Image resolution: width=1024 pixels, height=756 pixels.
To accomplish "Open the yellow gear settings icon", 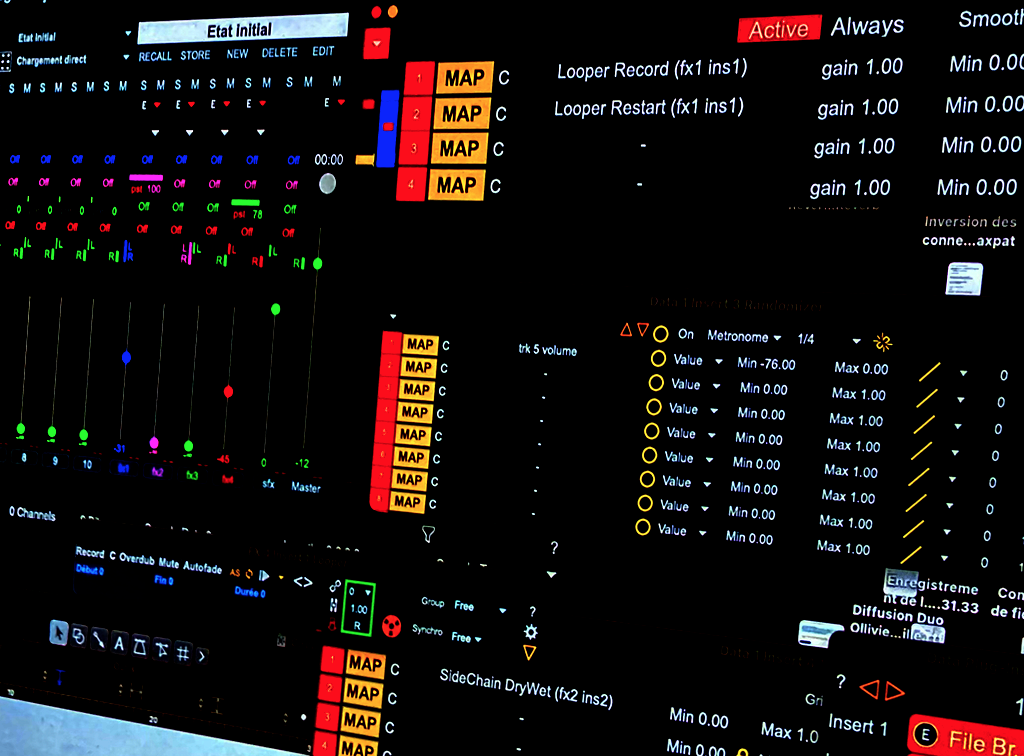I will (531, 632).
